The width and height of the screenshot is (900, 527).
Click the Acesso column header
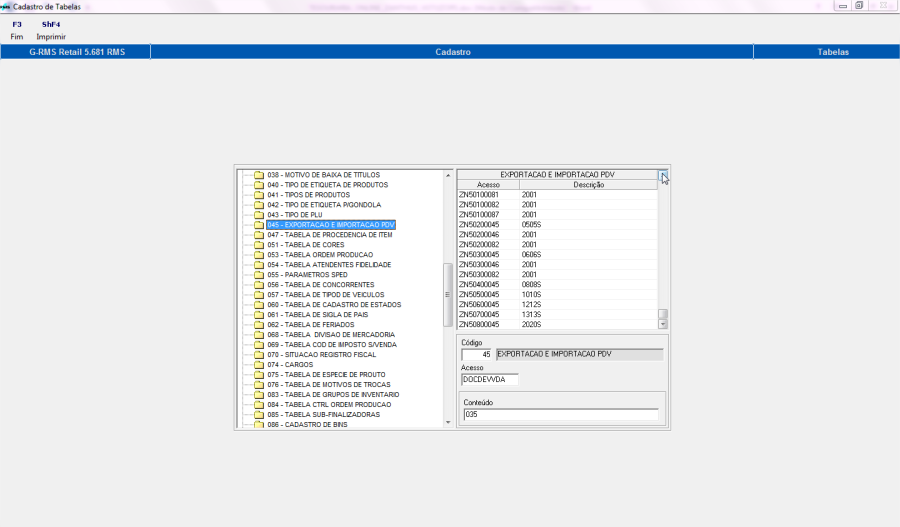pos(488,185)
